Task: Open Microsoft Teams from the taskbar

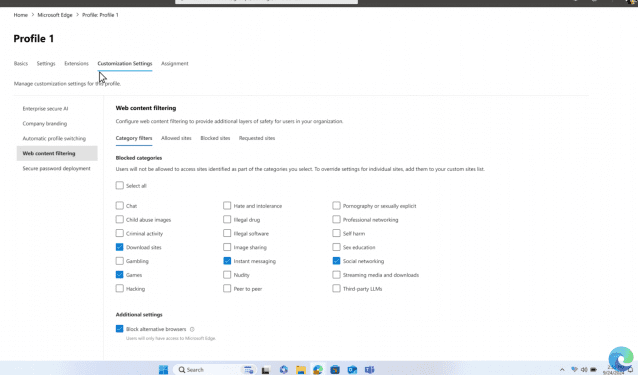Action: 369,369
